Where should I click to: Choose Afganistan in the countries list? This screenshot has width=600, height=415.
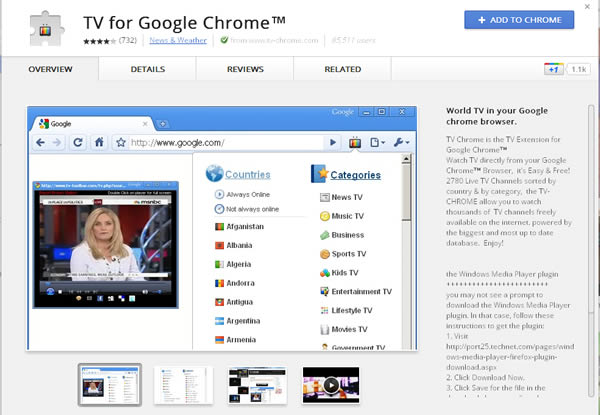point(239,226)
